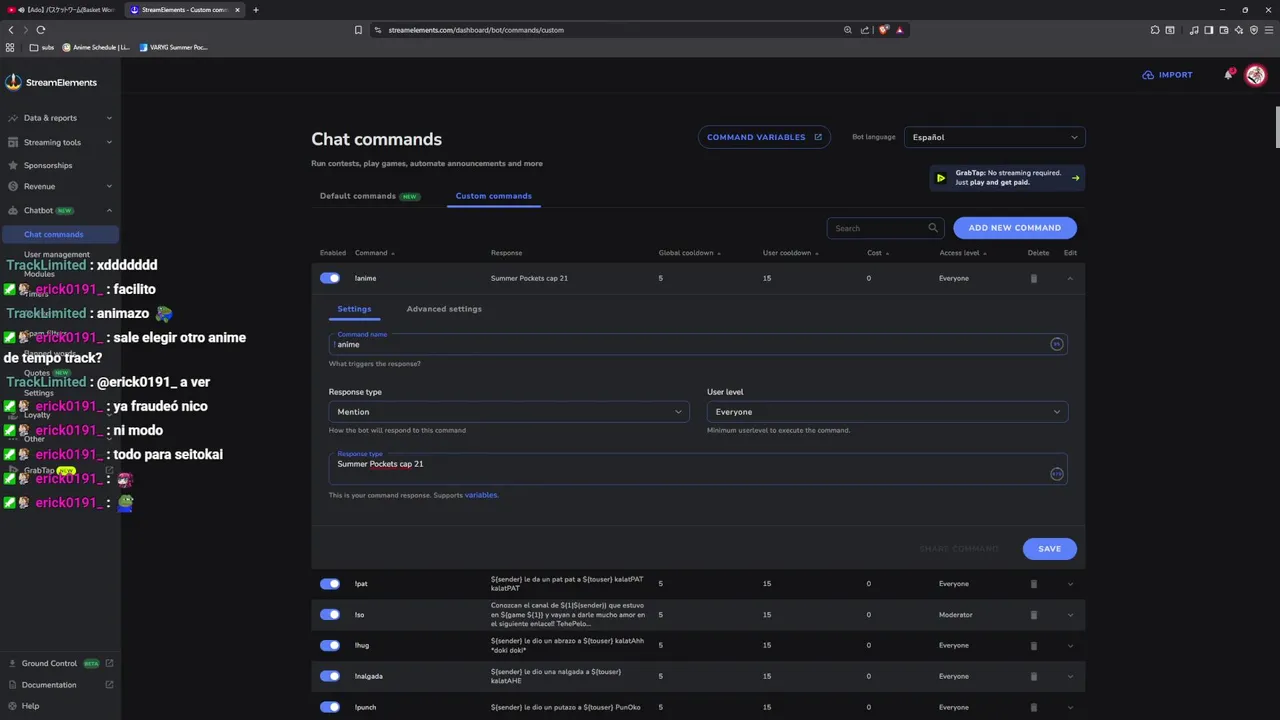
Task: Click the search magnifier icon
Action: tap(933, 228)
